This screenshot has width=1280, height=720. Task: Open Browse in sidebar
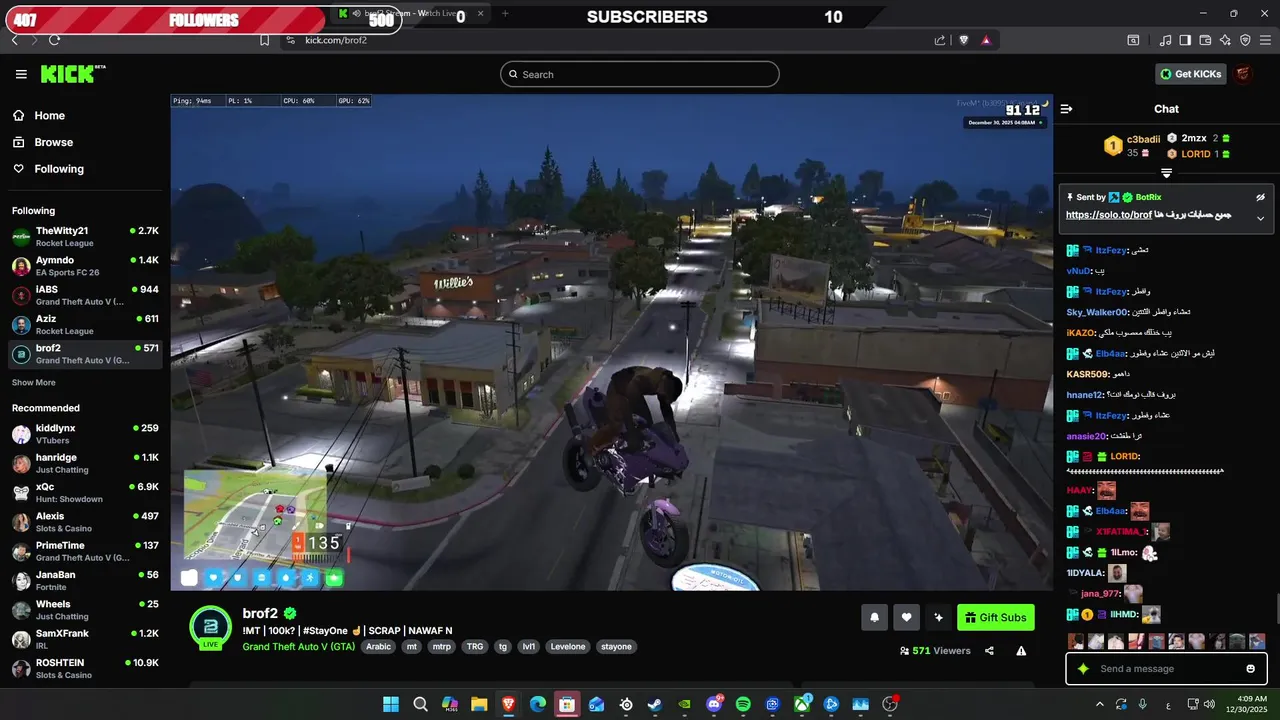pos(53,142)
